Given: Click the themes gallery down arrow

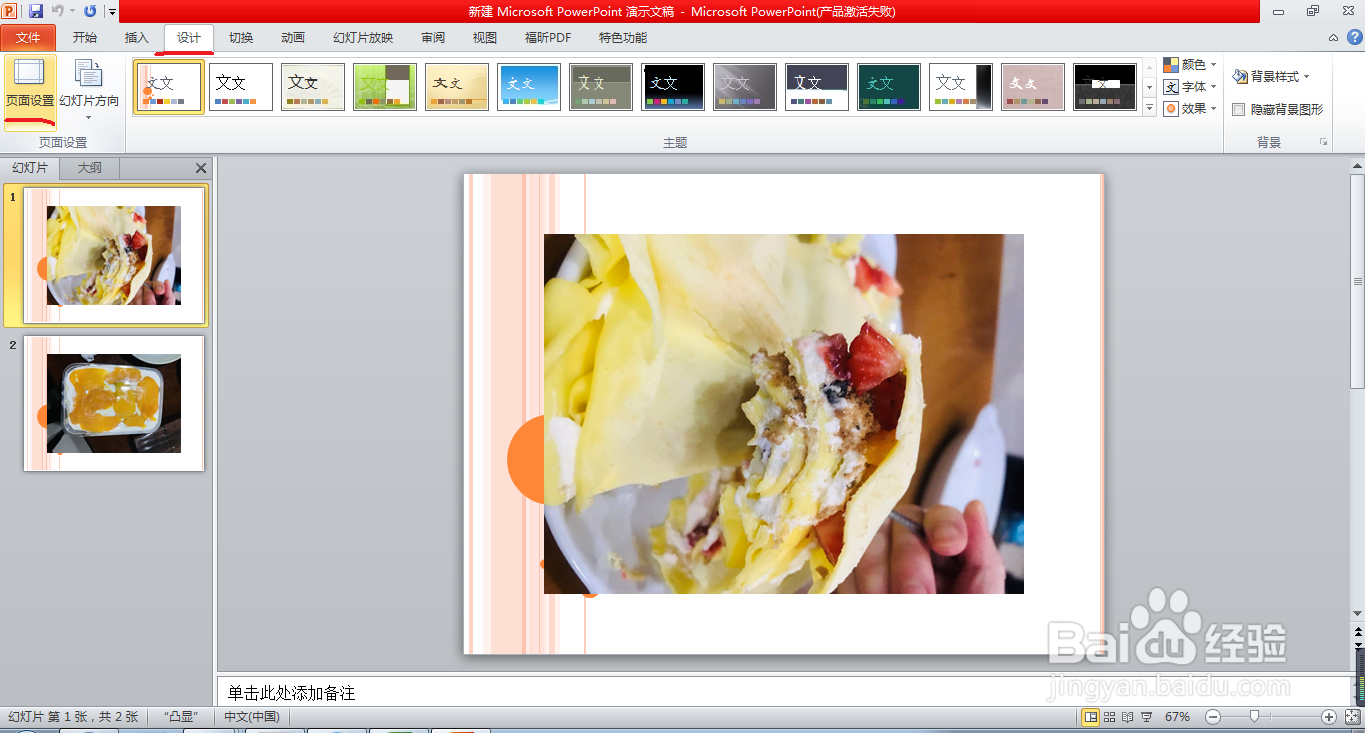Looking at the screenshot, I should click(1150, 87).
